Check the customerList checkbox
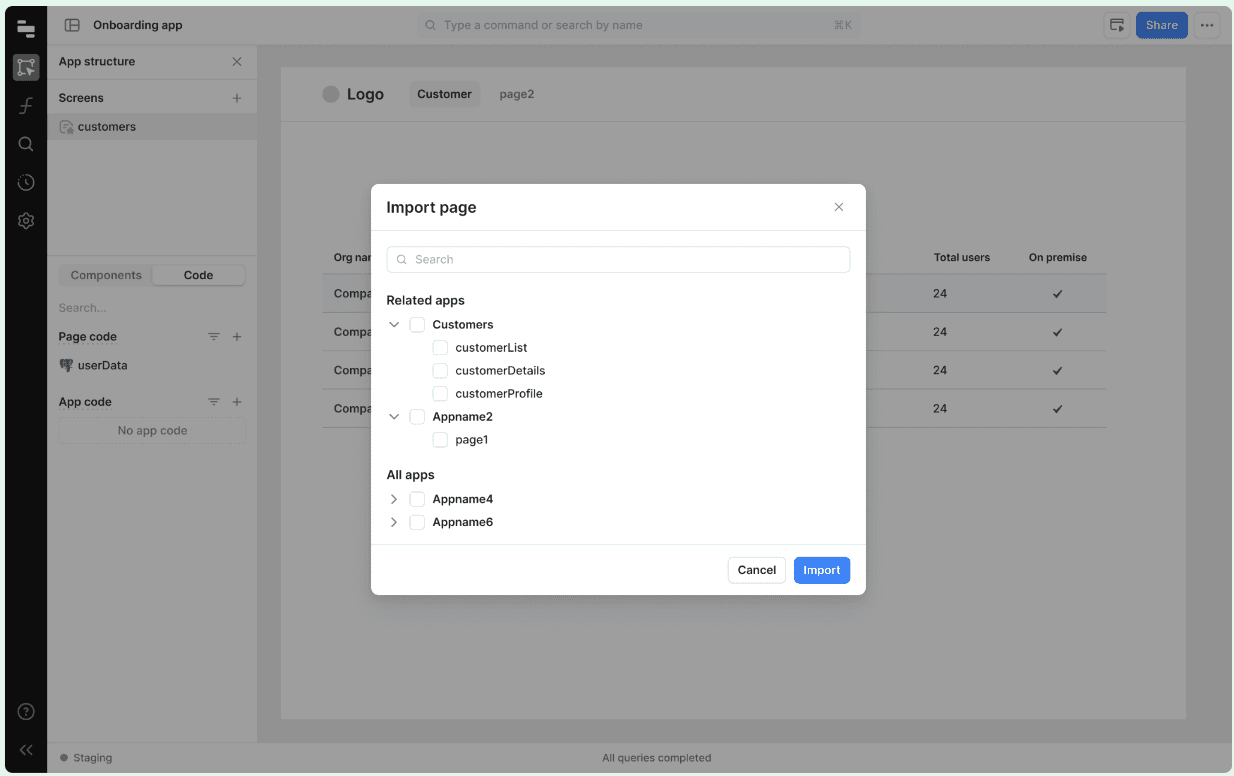 tap(440, 347)
